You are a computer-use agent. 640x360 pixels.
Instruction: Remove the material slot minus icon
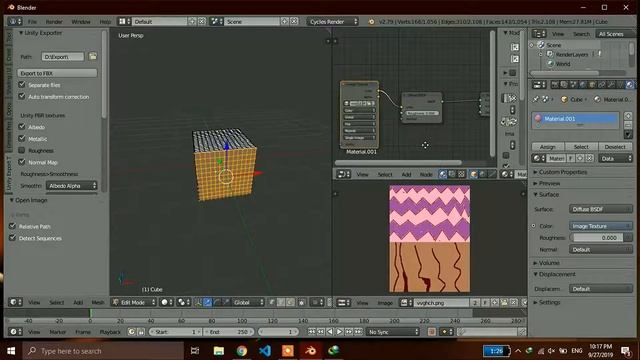(x=628, y=125)
